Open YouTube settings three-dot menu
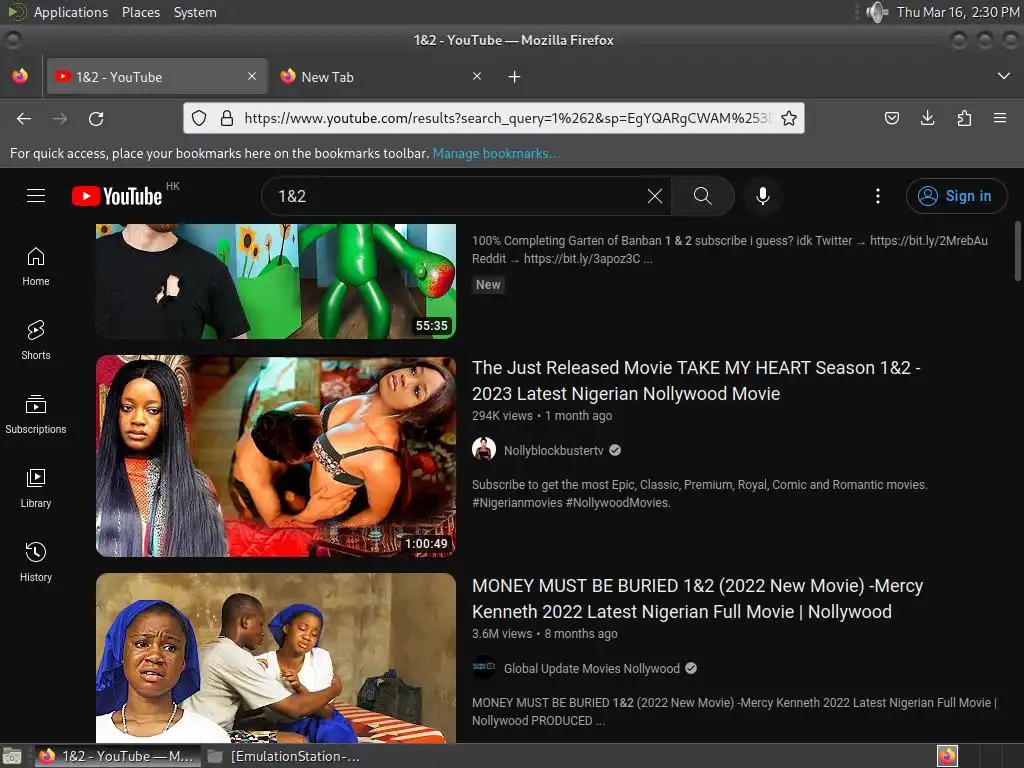The width and height of the screenshot is (1024, 768). [x=878, y=196]
